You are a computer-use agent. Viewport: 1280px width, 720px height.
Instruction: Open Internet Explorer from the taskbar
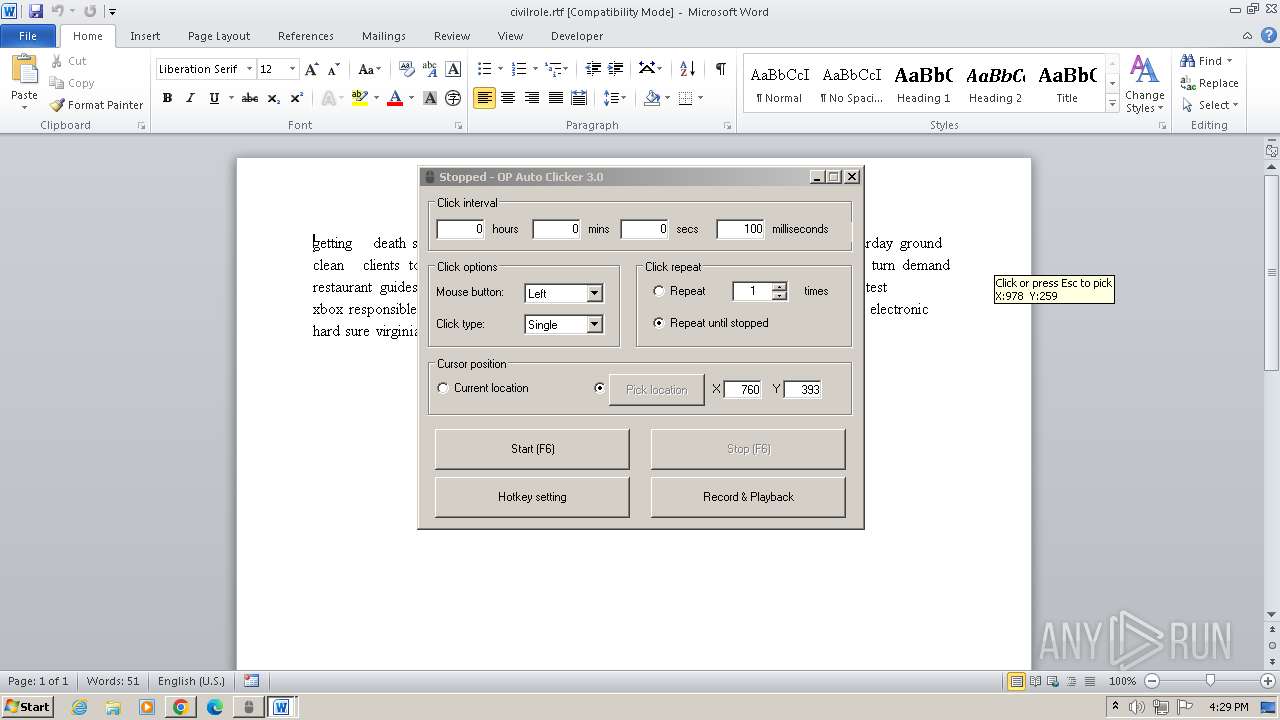click(79, 707)
